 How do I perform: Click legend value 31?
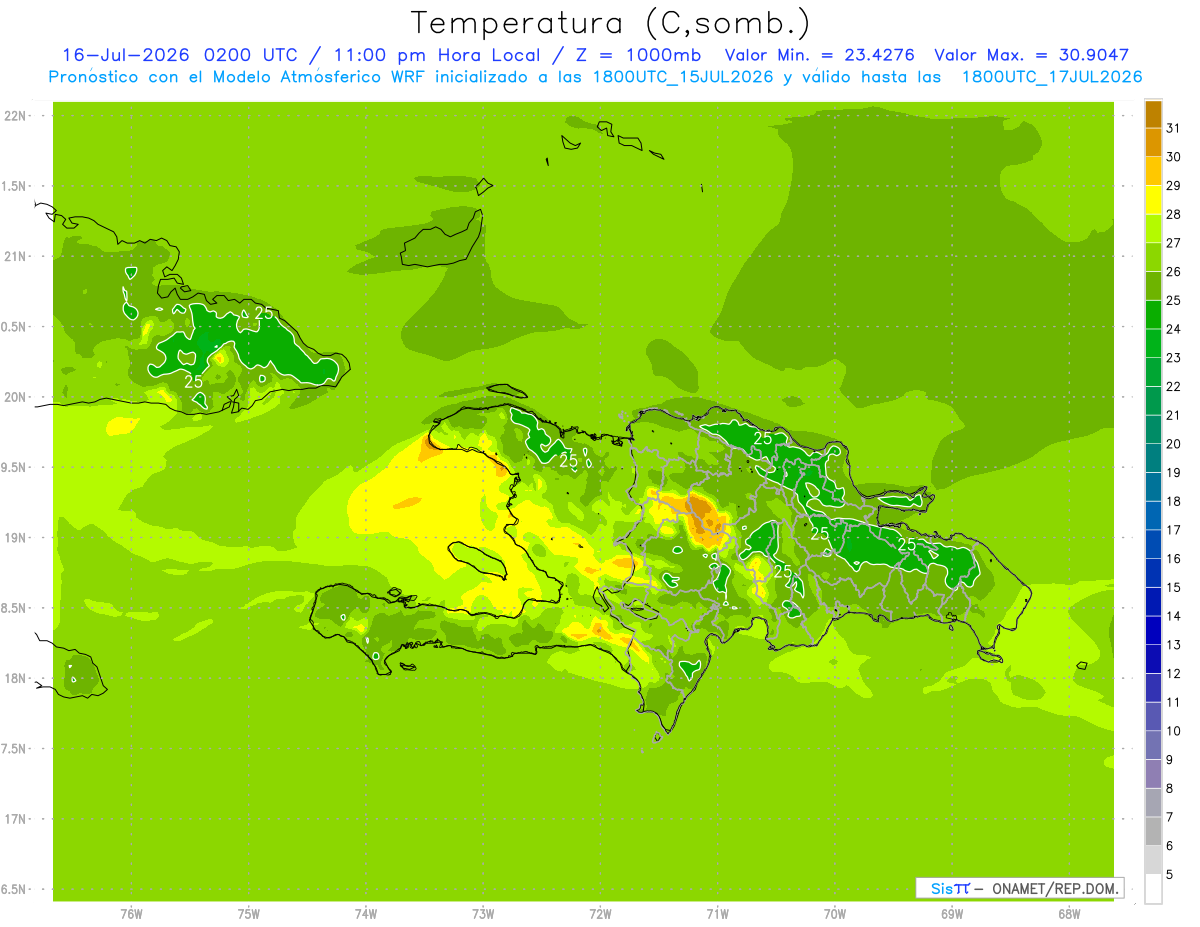click(1173, 128)
